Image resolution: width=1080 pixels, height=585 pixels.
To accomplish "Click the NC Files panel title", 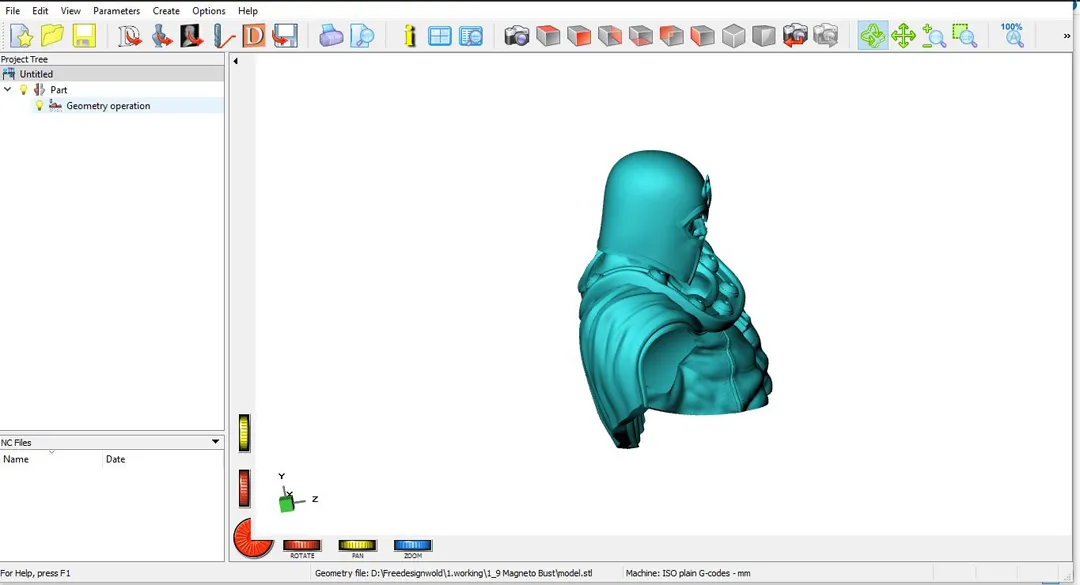I will coord(16,442).
